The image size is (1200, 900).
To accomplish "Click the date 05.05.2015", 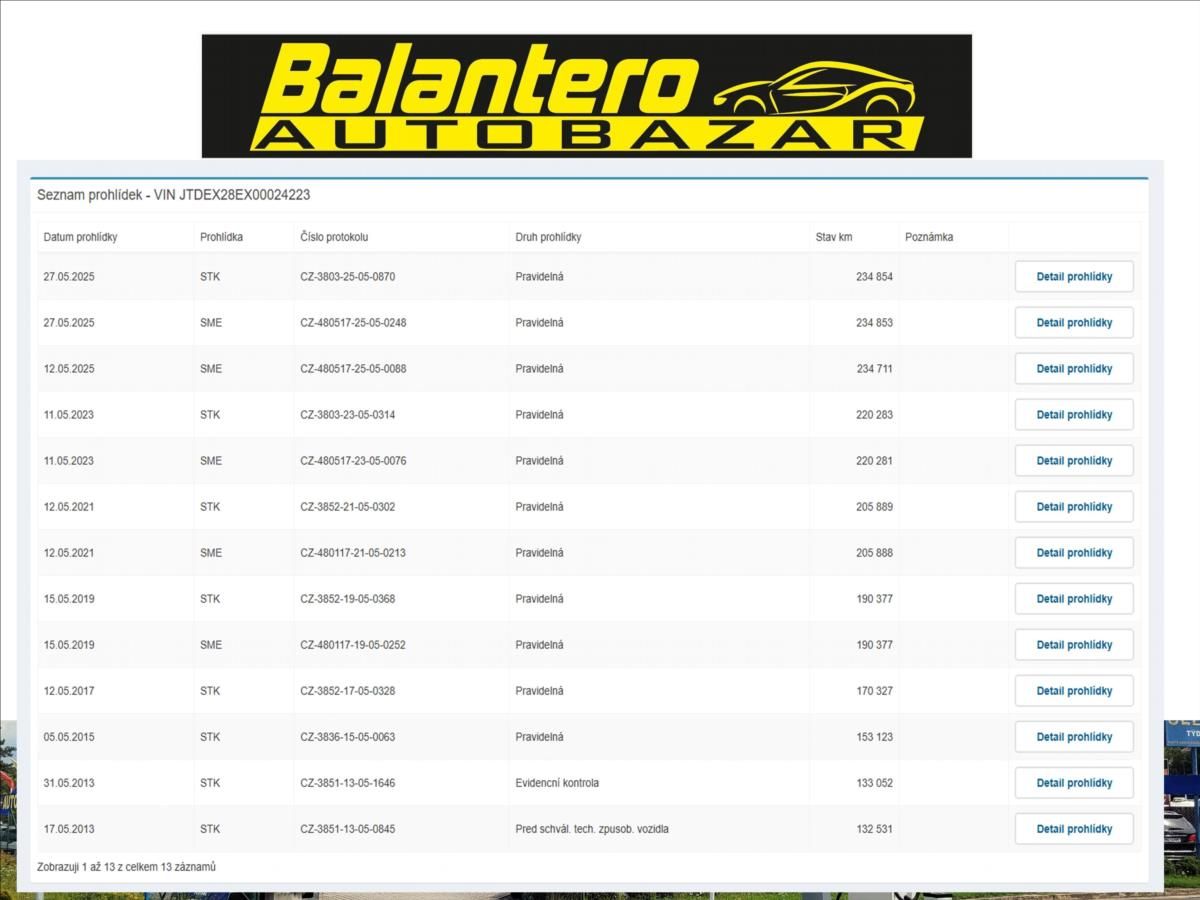I will (68, 736).
